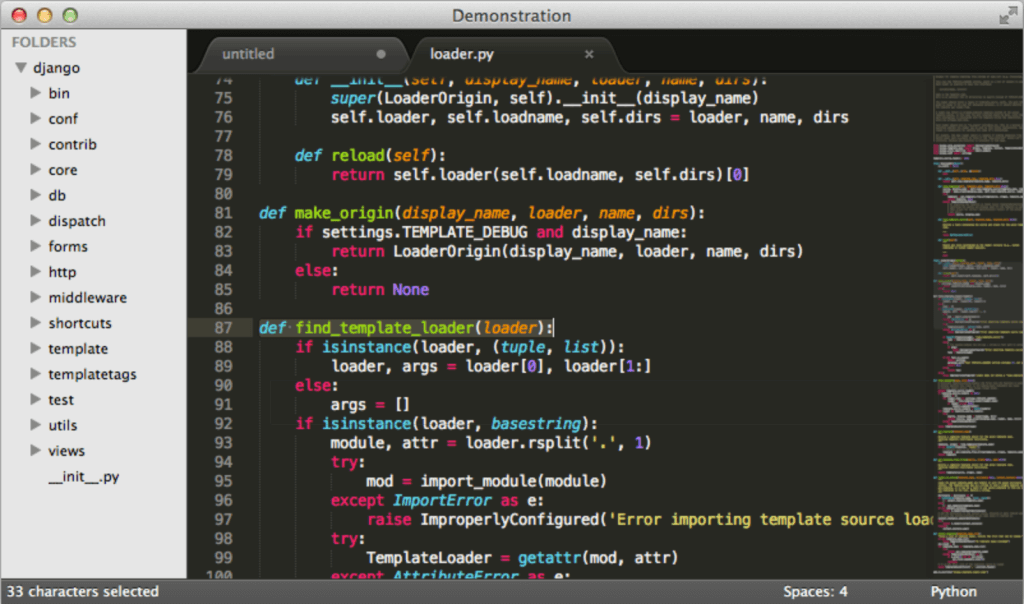Expand the views folder arrow

pyautogui.click(x=36, y=450)
